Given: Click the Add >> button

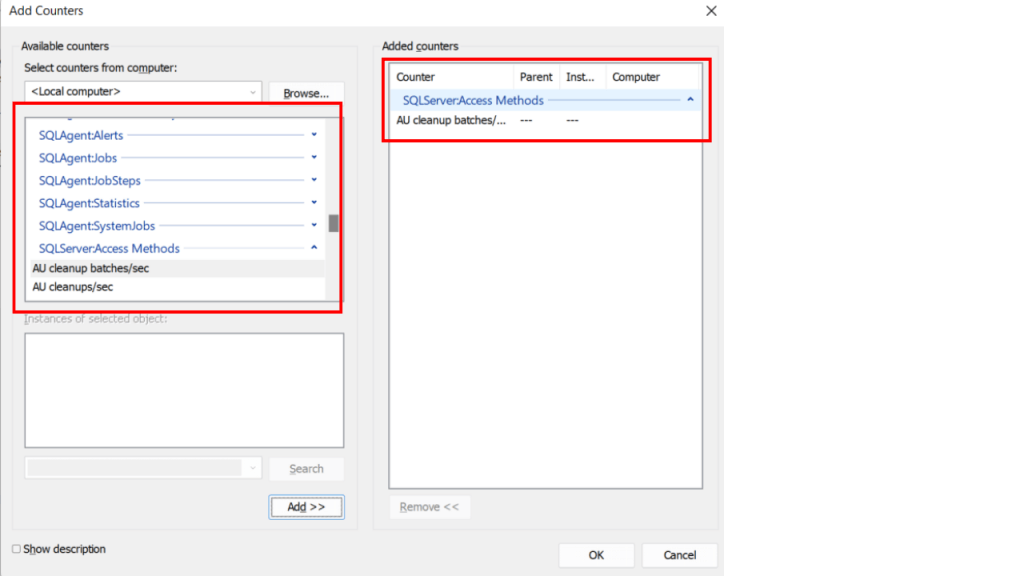Looking at the screenshot, I should pyautogui.click(x=306, y=507).
